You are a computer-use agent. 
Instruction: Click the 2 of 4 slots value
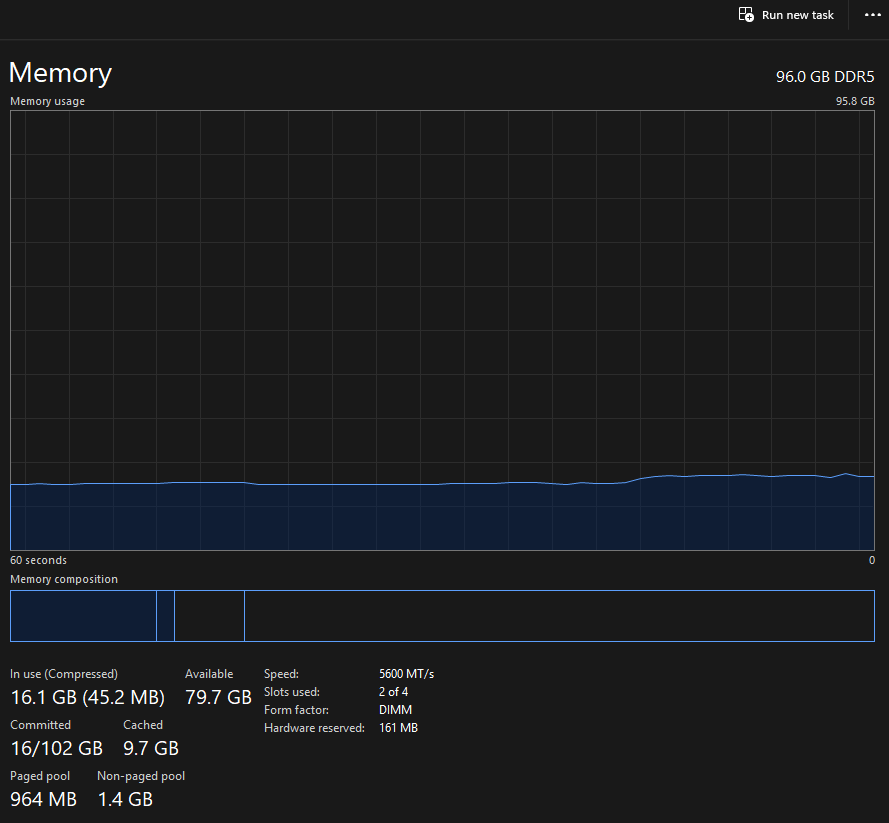click(393, 692)
